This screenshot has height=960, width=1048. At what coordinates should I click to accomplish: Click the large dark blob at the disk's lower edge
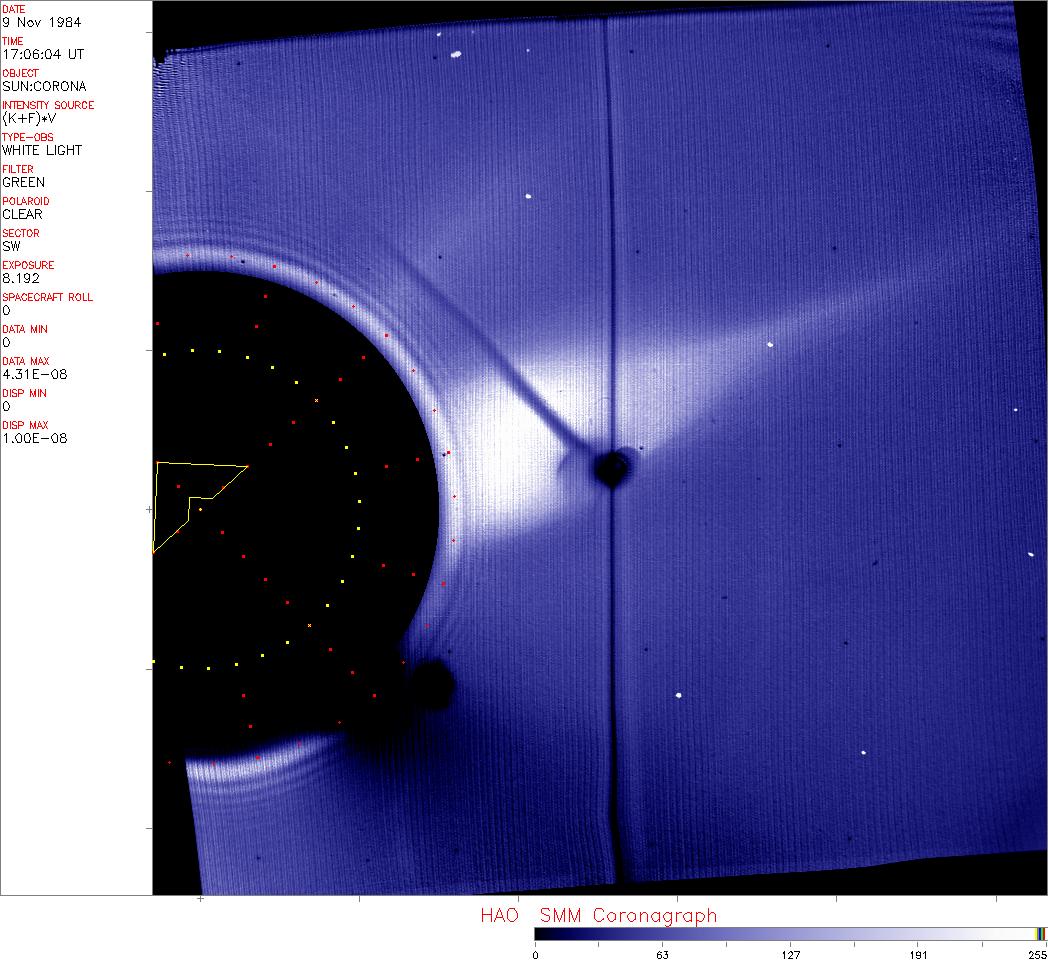click(433, 685)
